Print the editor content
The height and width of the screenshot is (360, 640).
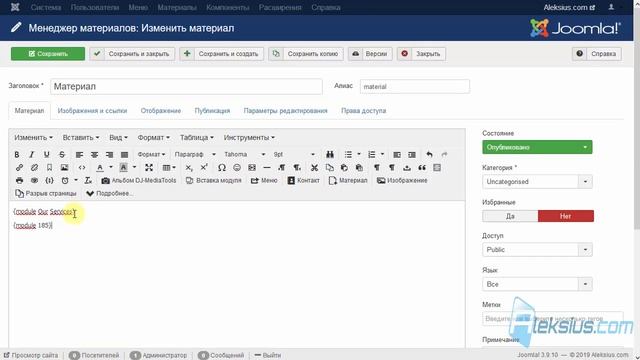pyautogui.click(x=19, y=180)
